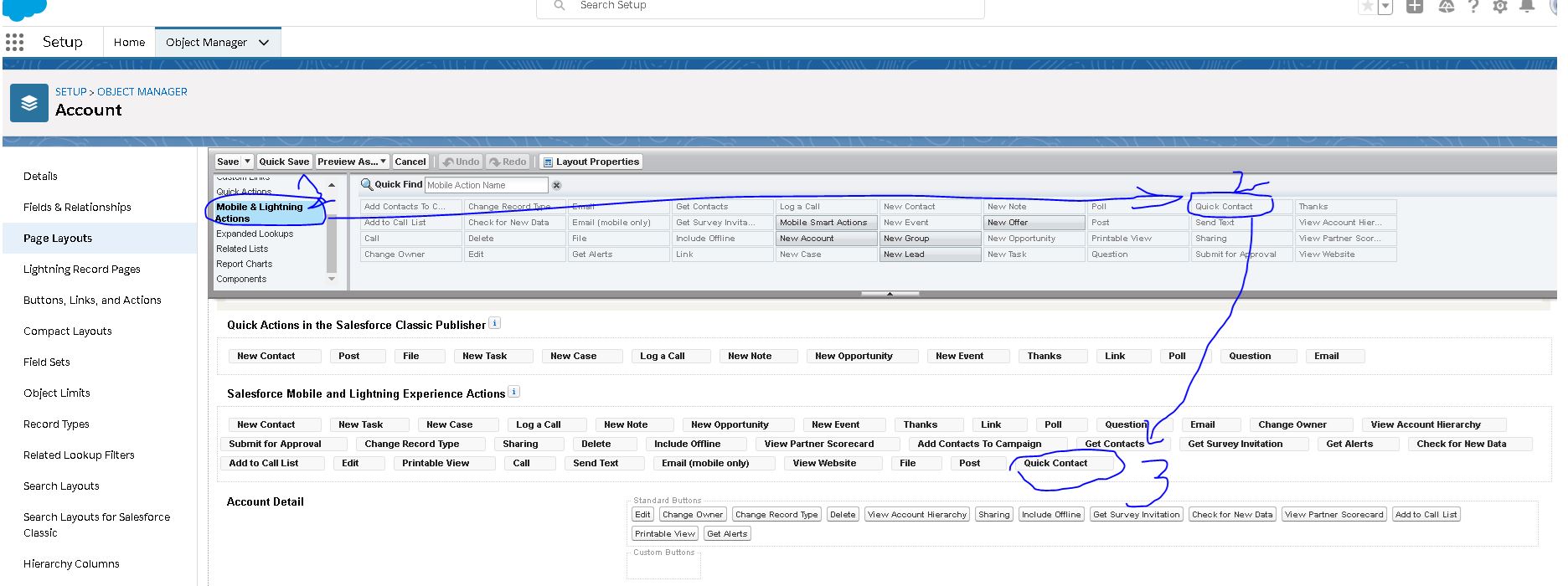
Task: Select Quick Contact in the Lightning Actions section
Action: [1065, 463]
